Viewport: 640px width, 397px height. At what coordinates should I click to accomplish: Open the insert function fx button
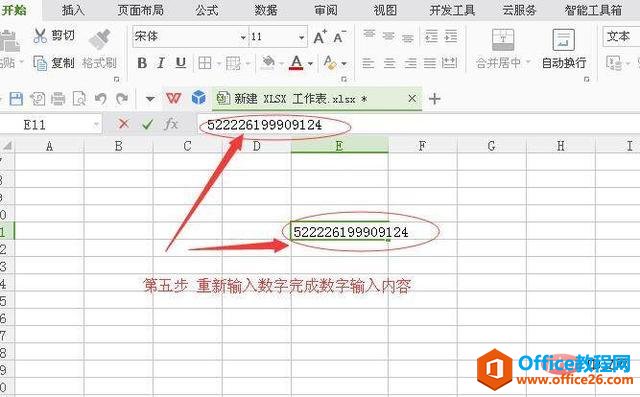[x=171, y=124]
